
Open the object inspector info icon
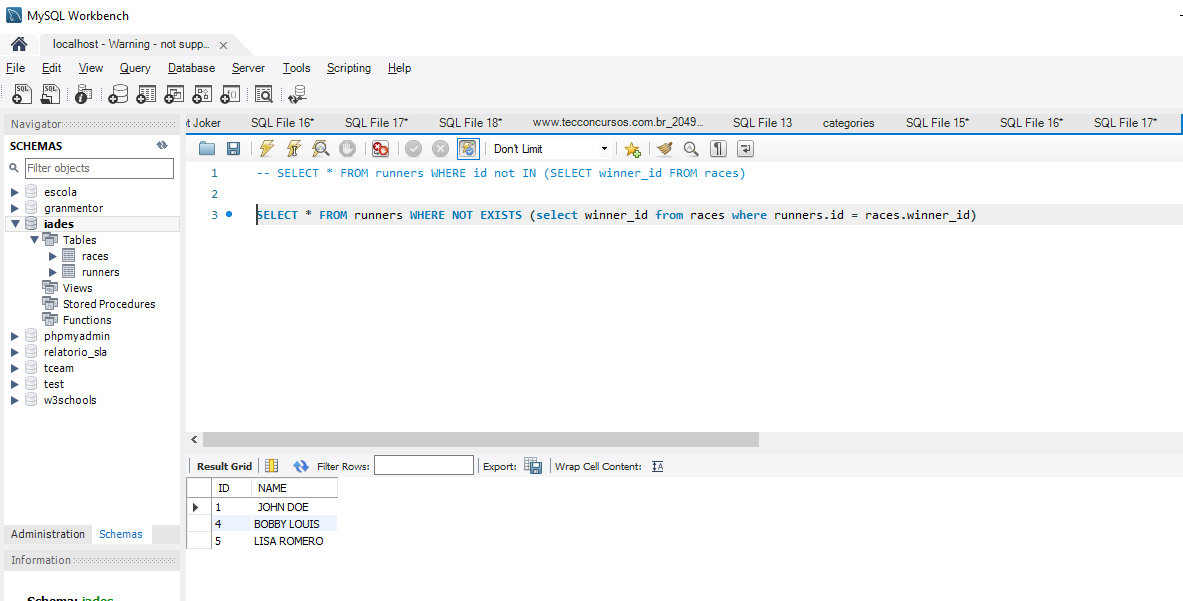tap(83, 94)
